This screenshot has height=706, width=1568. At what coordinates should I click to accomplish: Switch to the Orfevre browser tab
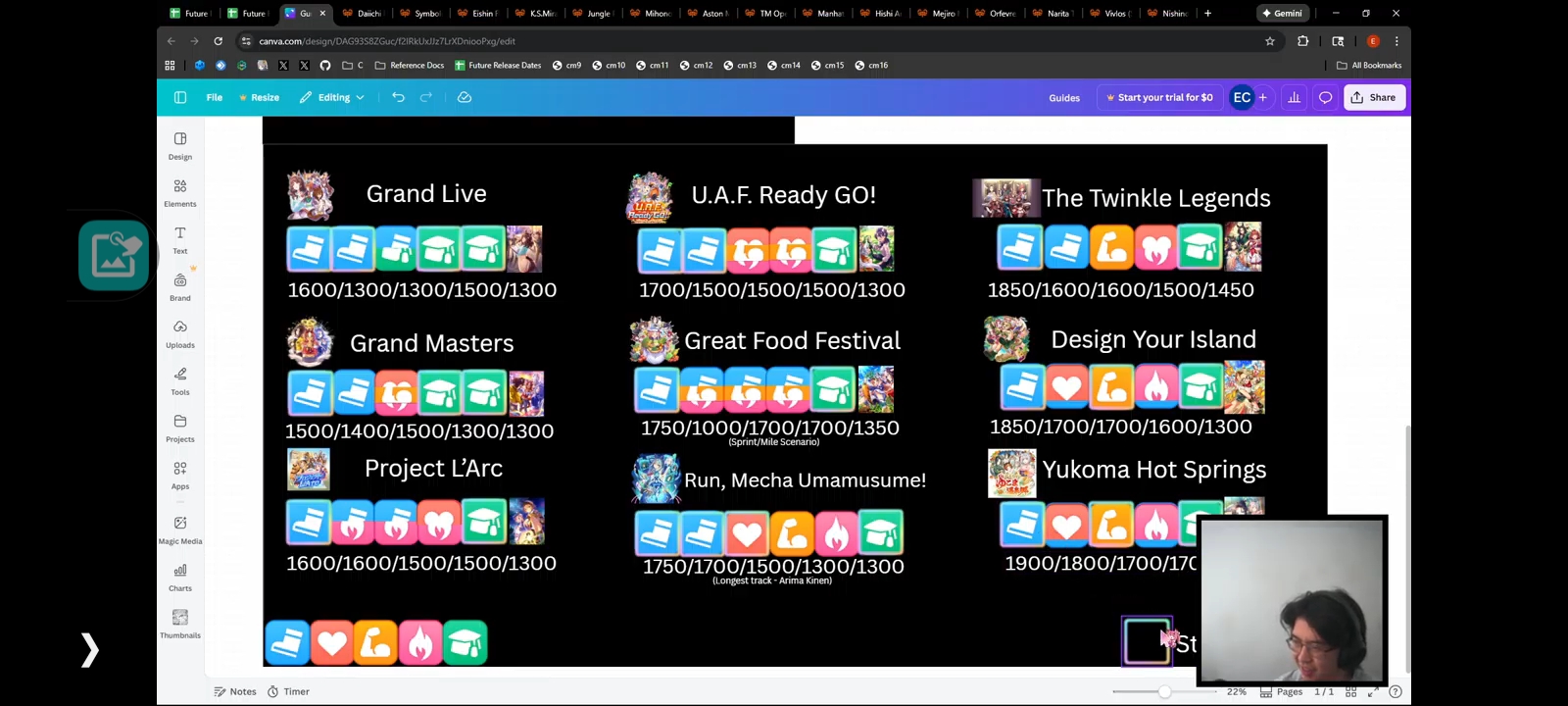pos(994,13)
